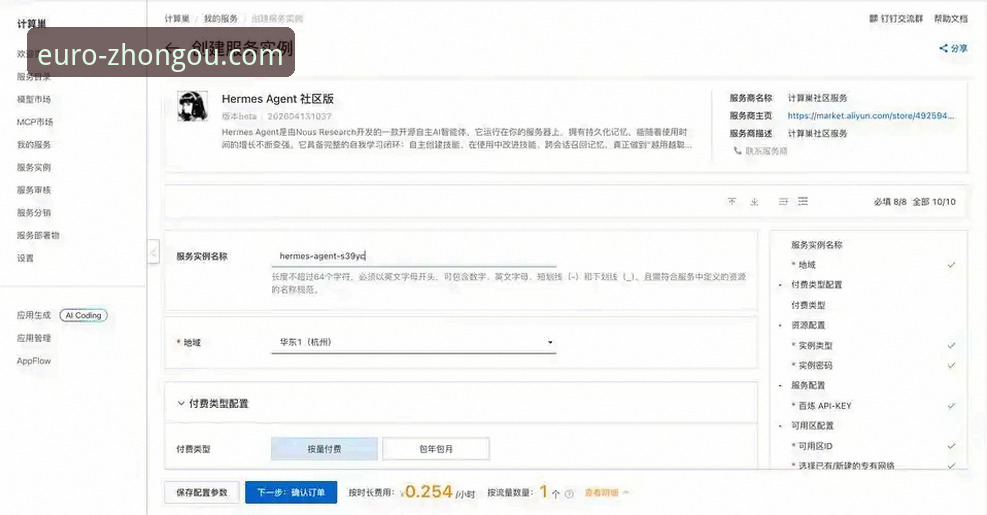
Task: Open the market.aliyun.com store link
Action: pyautogui.click(x=871, y=116)
